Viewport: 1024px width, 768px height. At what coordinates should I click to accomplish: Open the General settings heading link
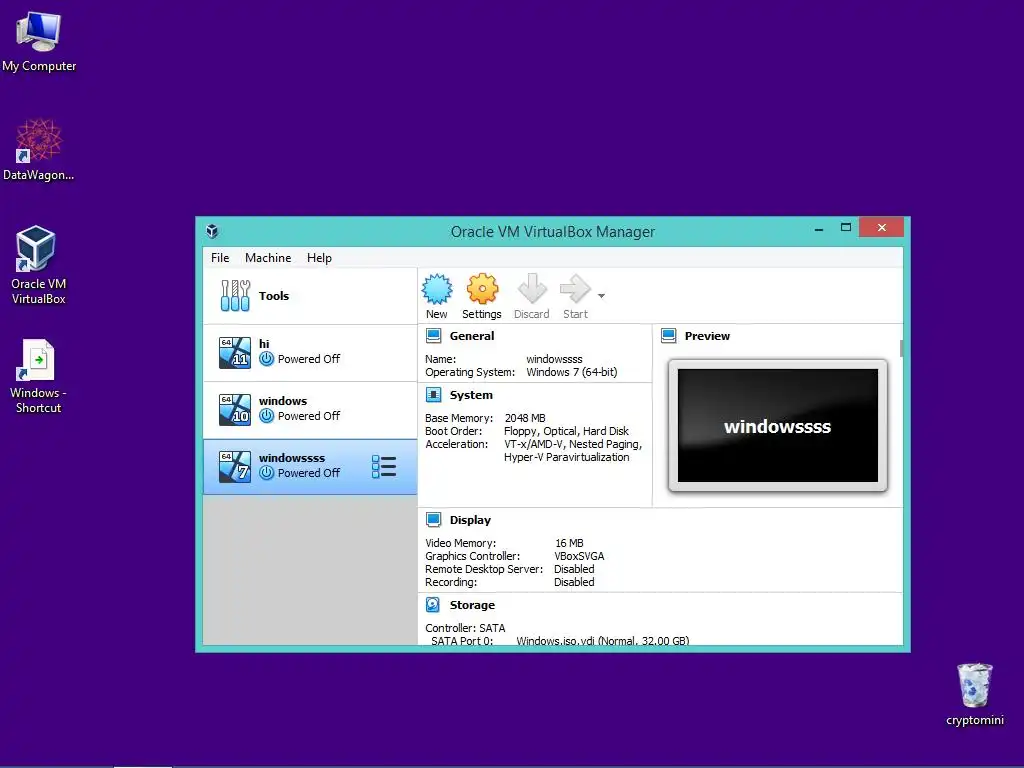click(472, 336)
